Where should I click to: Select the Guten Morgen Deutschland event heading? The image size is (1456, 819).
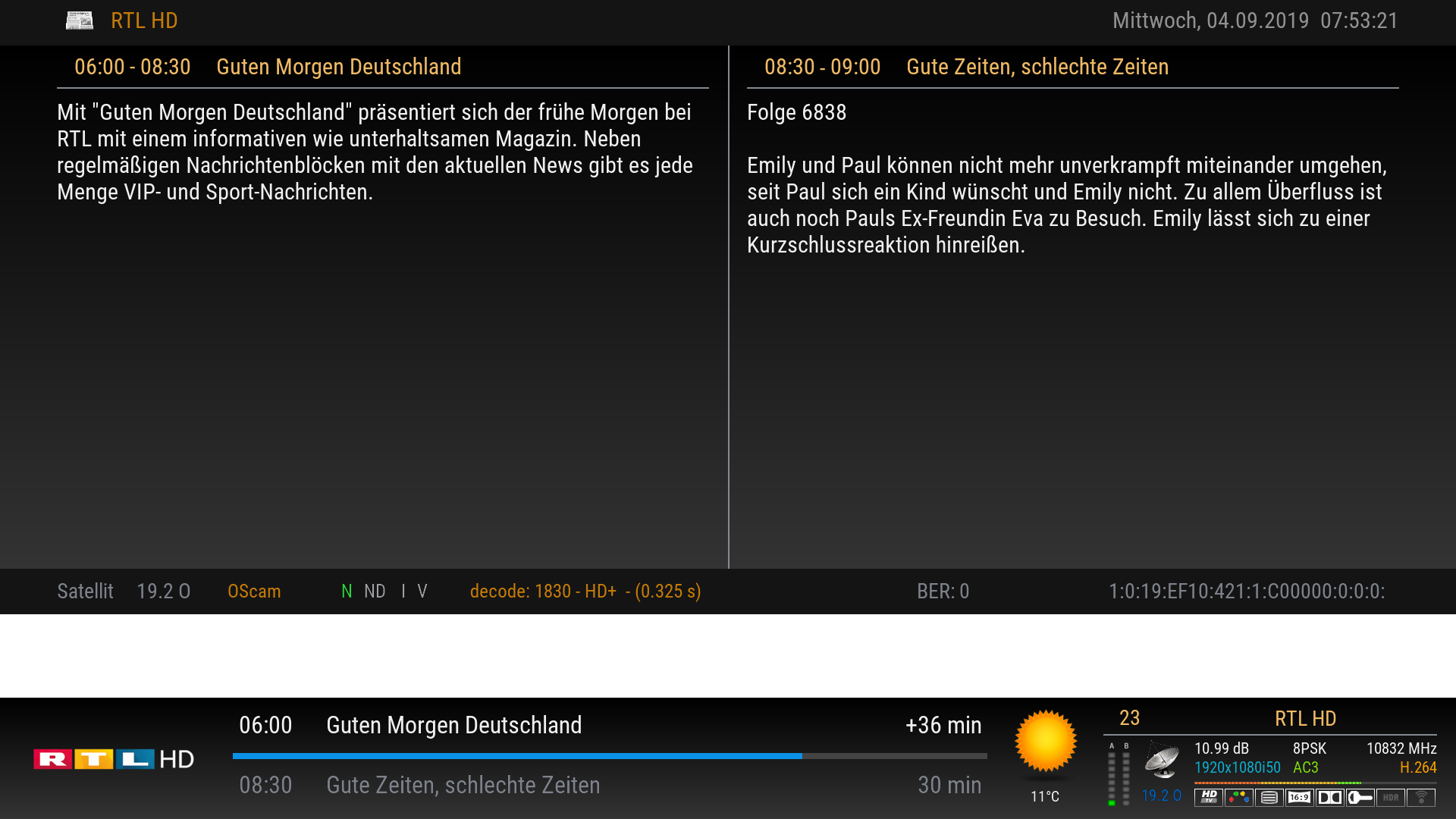click(x=338, y=67)
